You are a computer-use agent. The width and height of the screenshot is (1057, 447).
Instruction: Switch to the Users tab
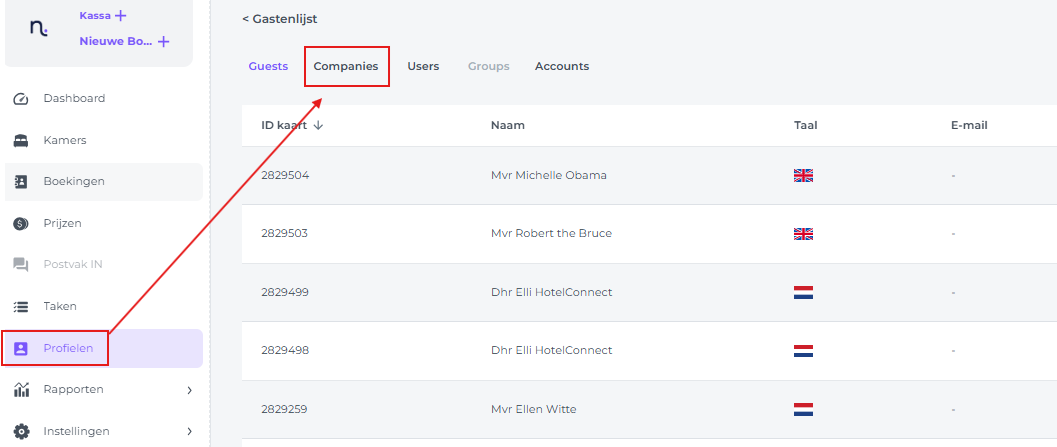pos(423,67)
